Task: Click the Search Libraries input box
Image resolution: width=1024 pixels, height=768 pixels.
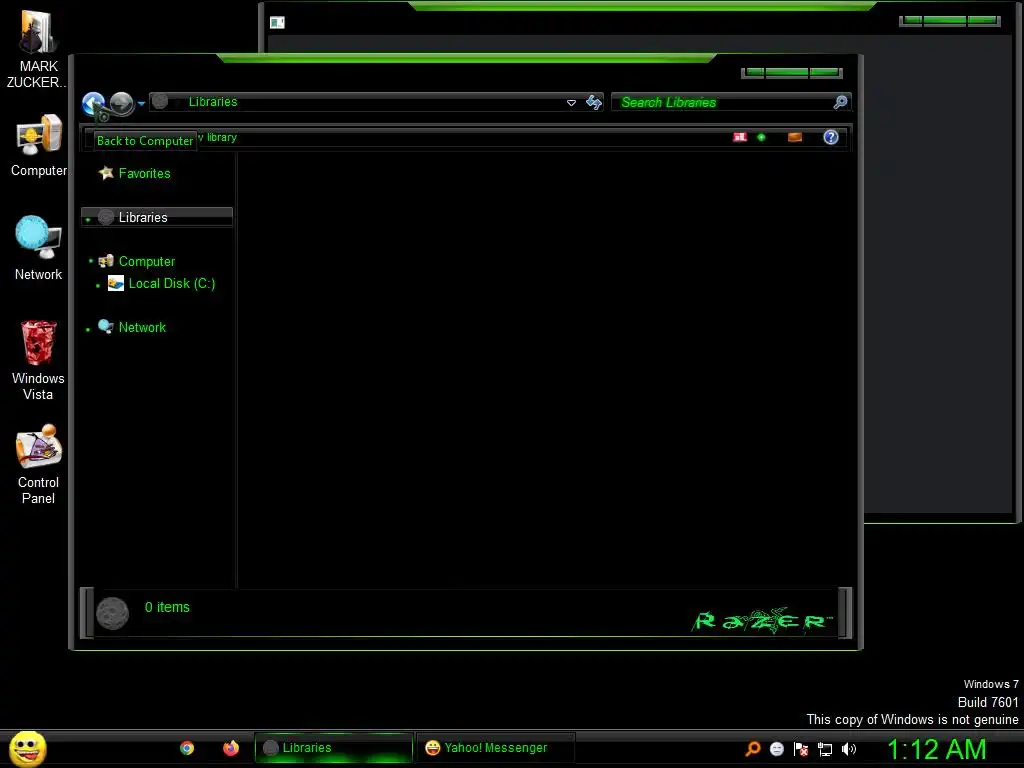Action: [722, 102]
